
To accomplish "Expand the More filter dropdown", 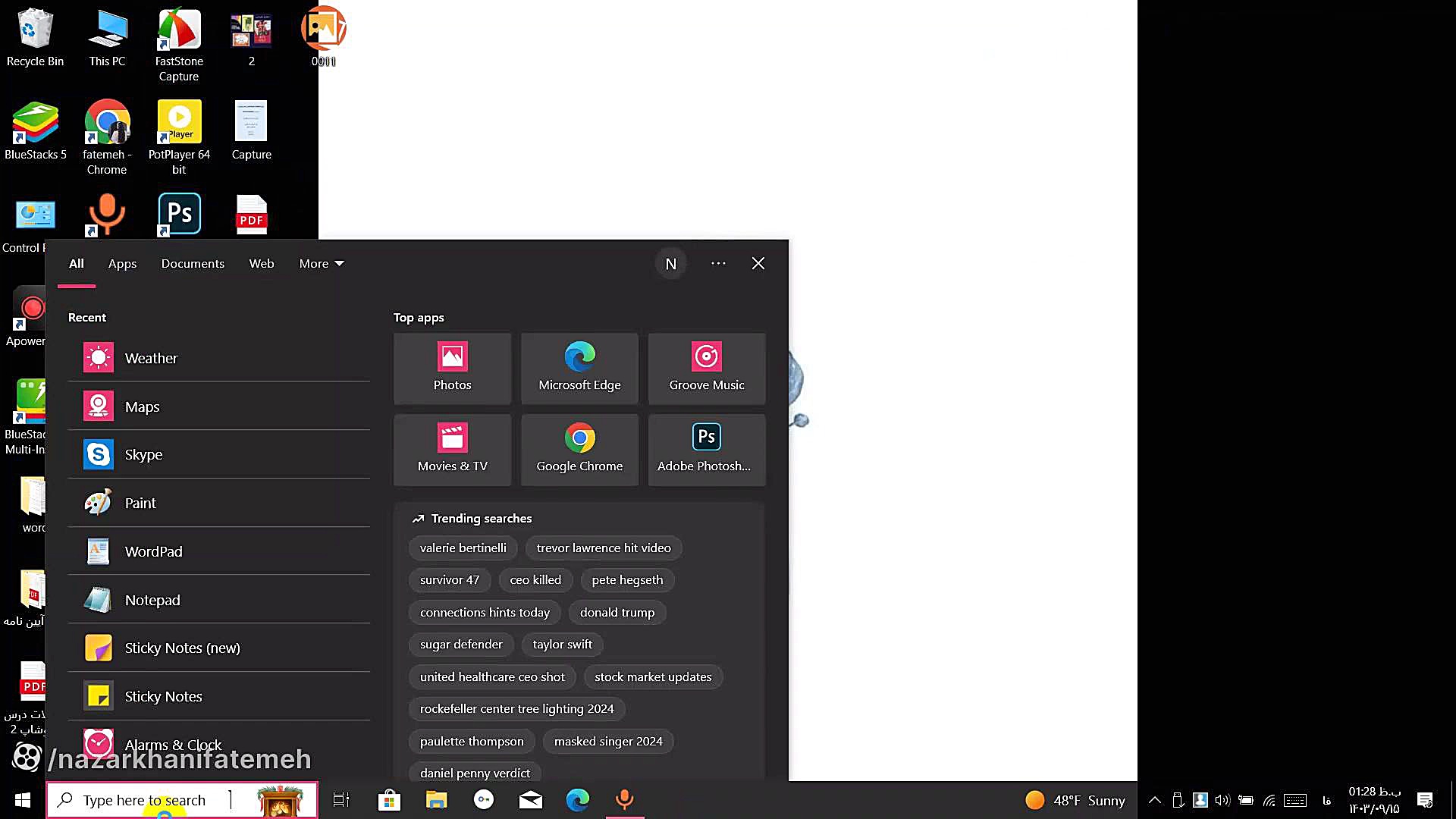I will (x=322, y=263).
